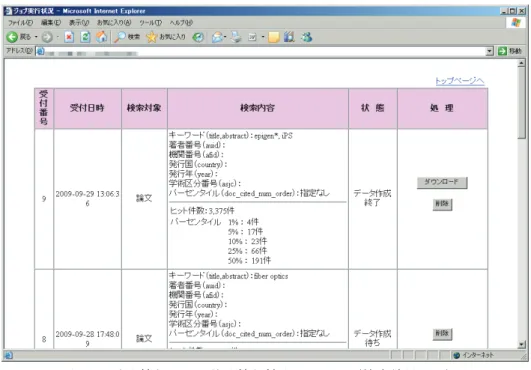Click reception number 8 cell
The image size is (531, 370).
(x=44, y=339)
